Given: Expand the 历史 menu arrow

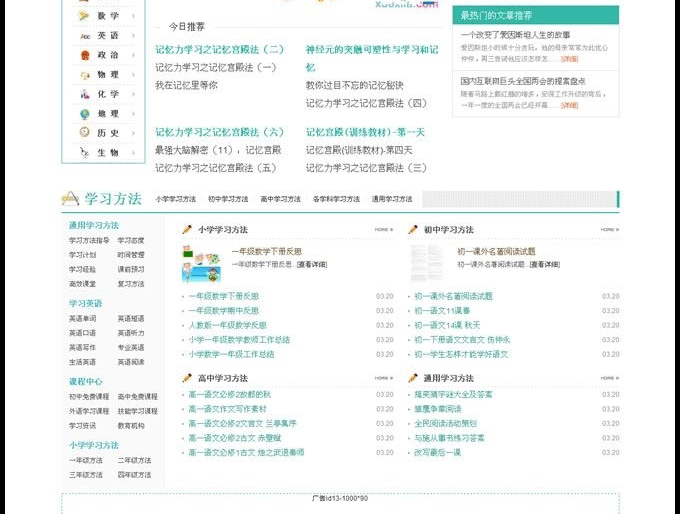Looking at the screenshot, I should click(x=133, y=133).
